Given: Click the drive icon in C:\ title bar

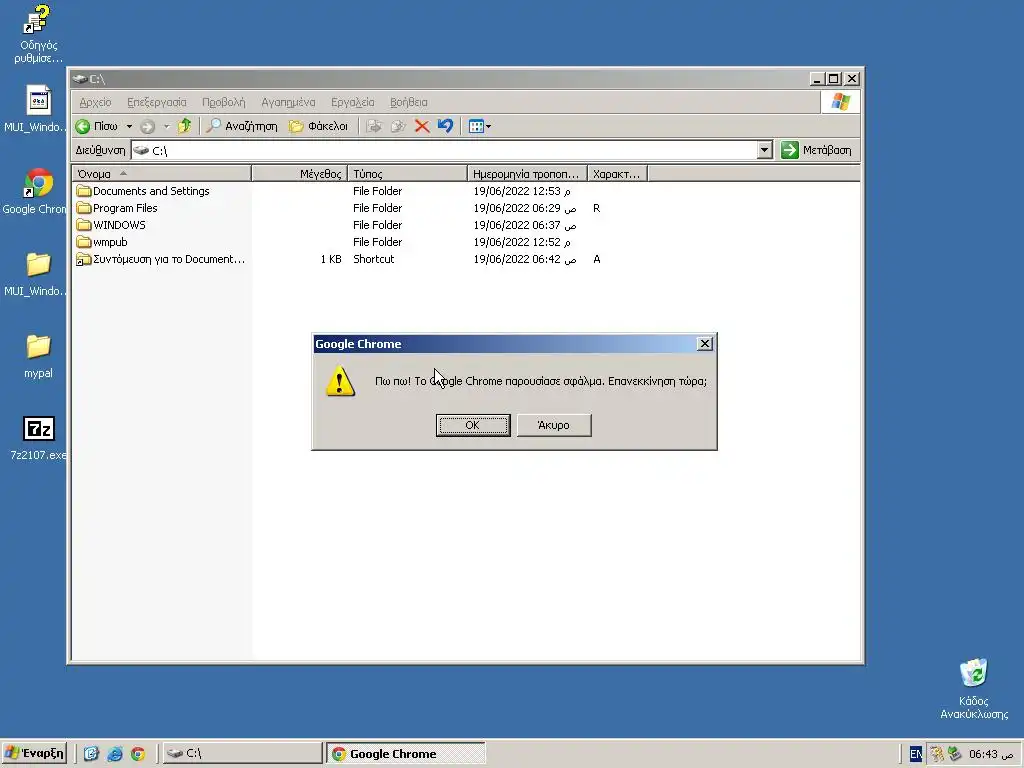Looking at the screenshot, I should point(80,79).
